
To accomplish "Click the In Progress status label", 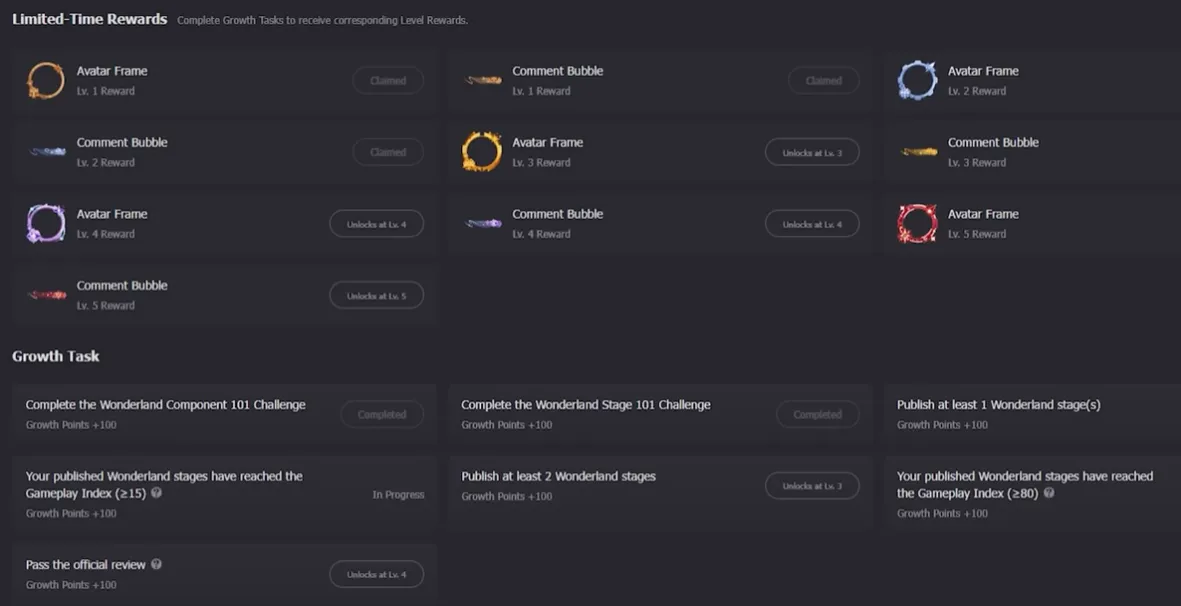I will 398,494.
